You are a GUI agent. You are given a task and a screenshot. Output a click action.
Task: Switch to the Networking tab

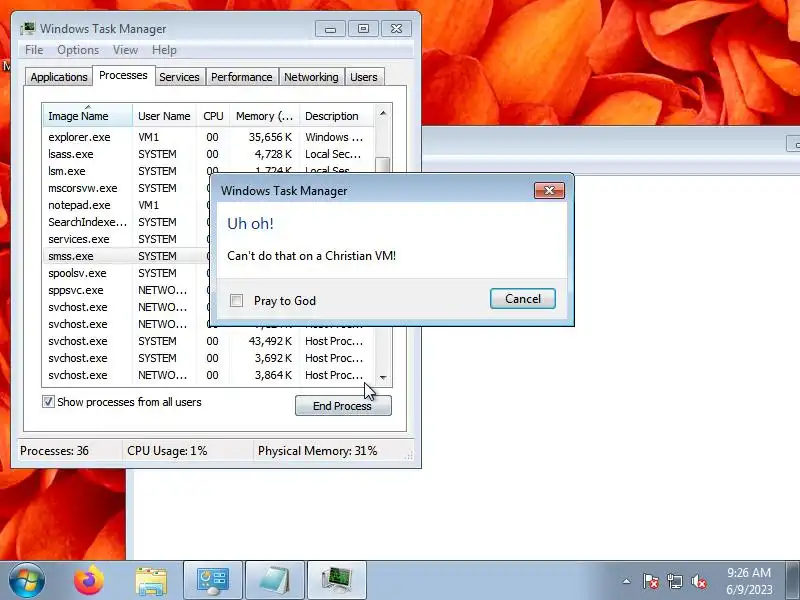(x=311, y=77)
